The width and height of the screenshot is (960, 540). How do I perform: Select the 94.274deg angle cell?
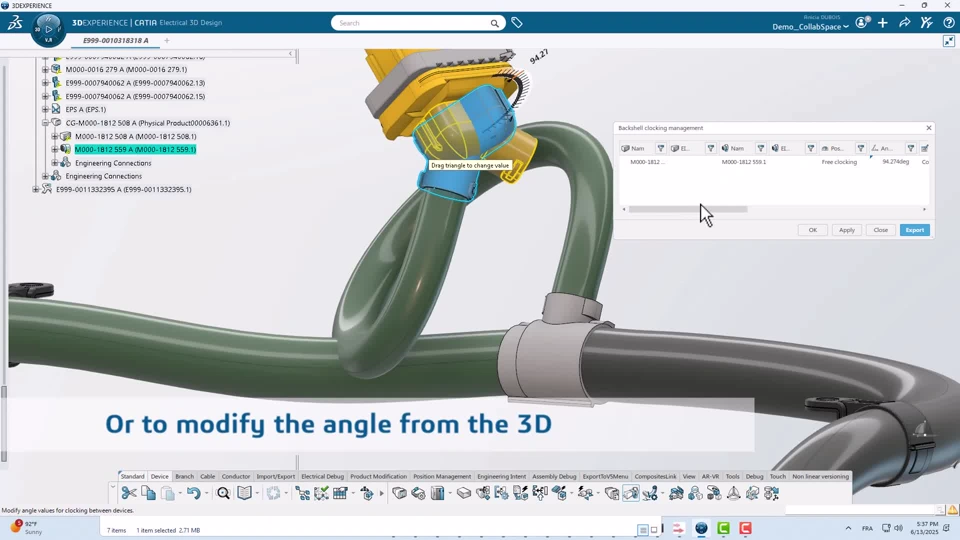[895, 162]
